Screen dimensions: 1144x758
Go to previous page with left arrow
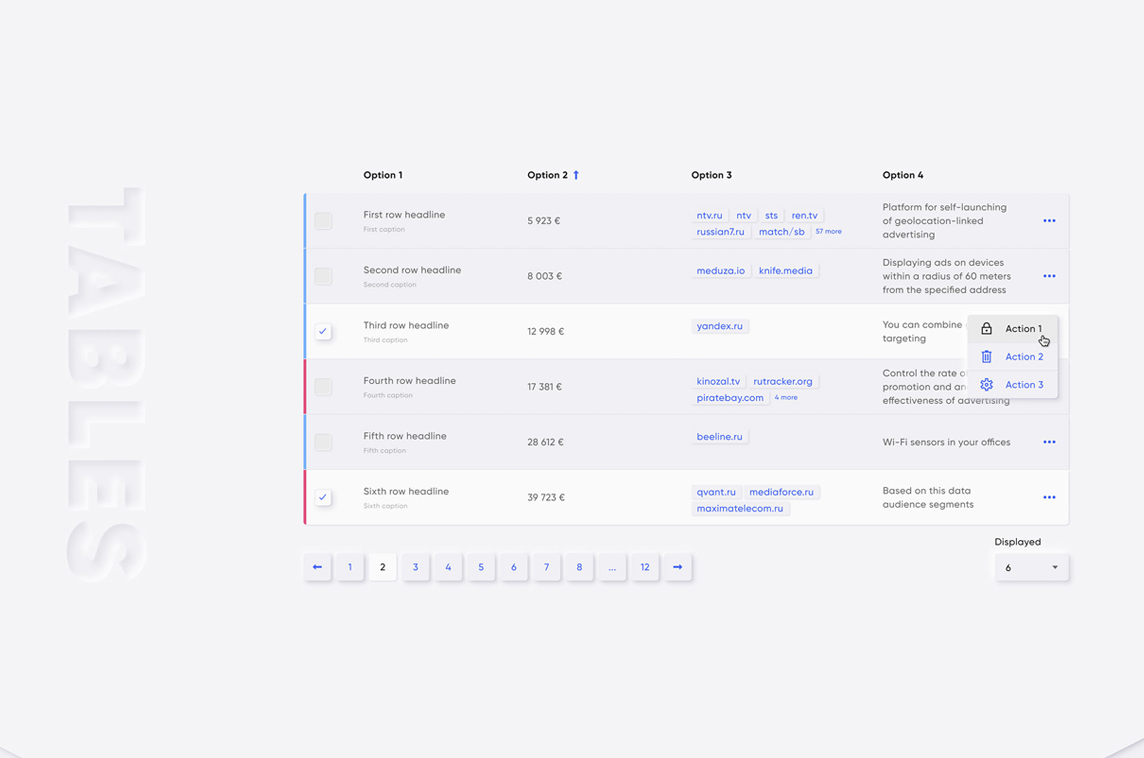coord(317,567)
